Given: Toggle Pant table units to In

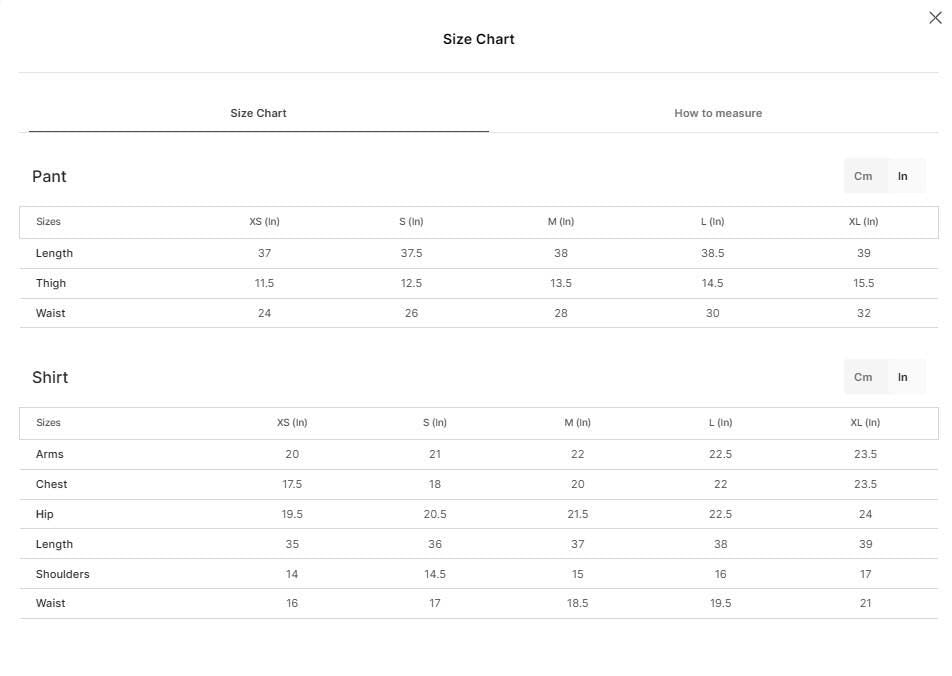Looking at the screenshot, I should click(903, 176).
